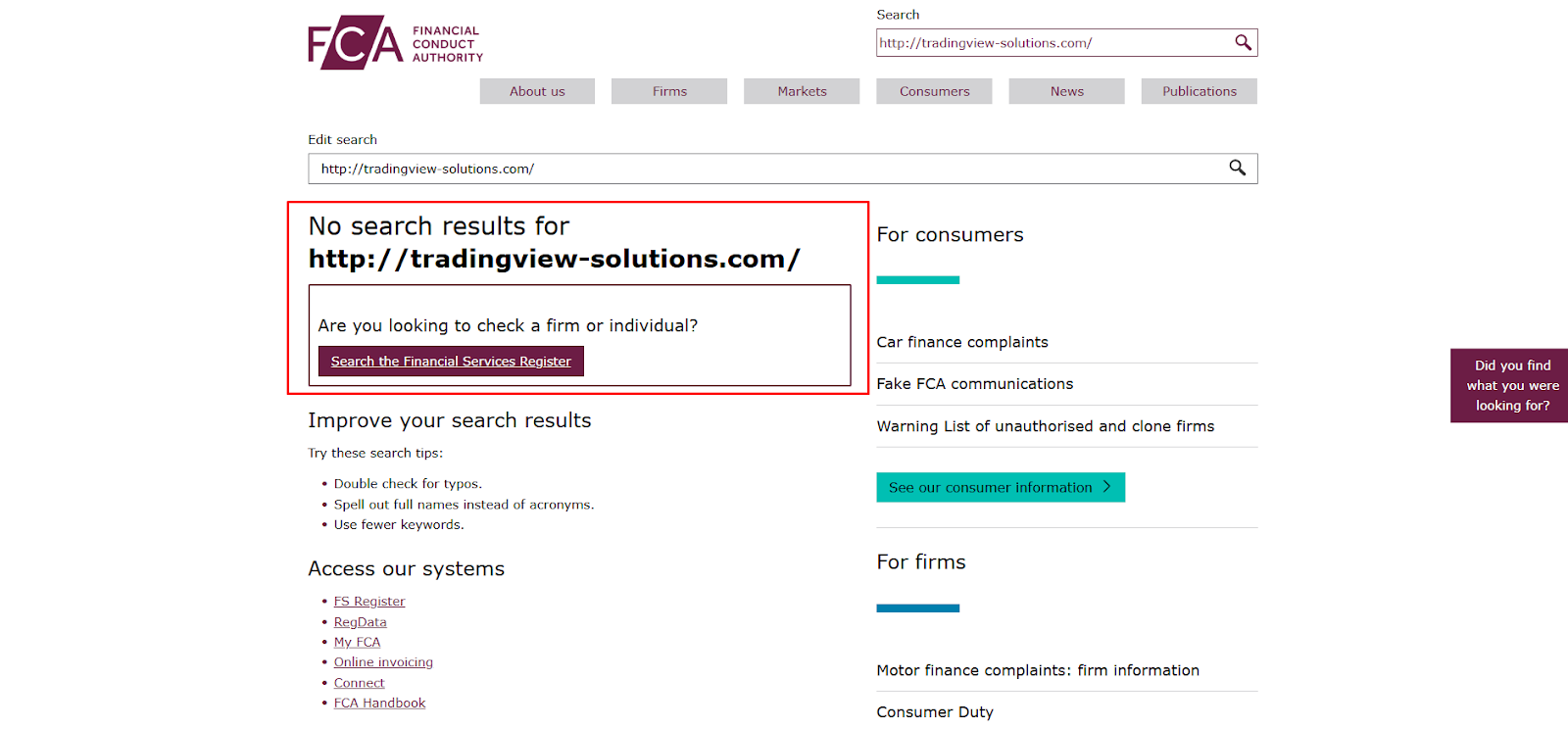Click arrow on See our consumer information
Viewport: 1568px width, 729px height.
click(x=1107, y=487)
